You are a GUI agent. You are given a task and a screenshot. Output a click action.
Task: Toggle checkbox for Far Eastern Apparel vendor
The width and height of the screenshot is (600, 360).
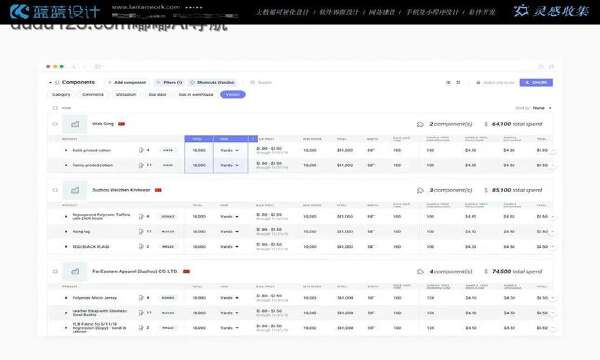click(x=55, y=271)
